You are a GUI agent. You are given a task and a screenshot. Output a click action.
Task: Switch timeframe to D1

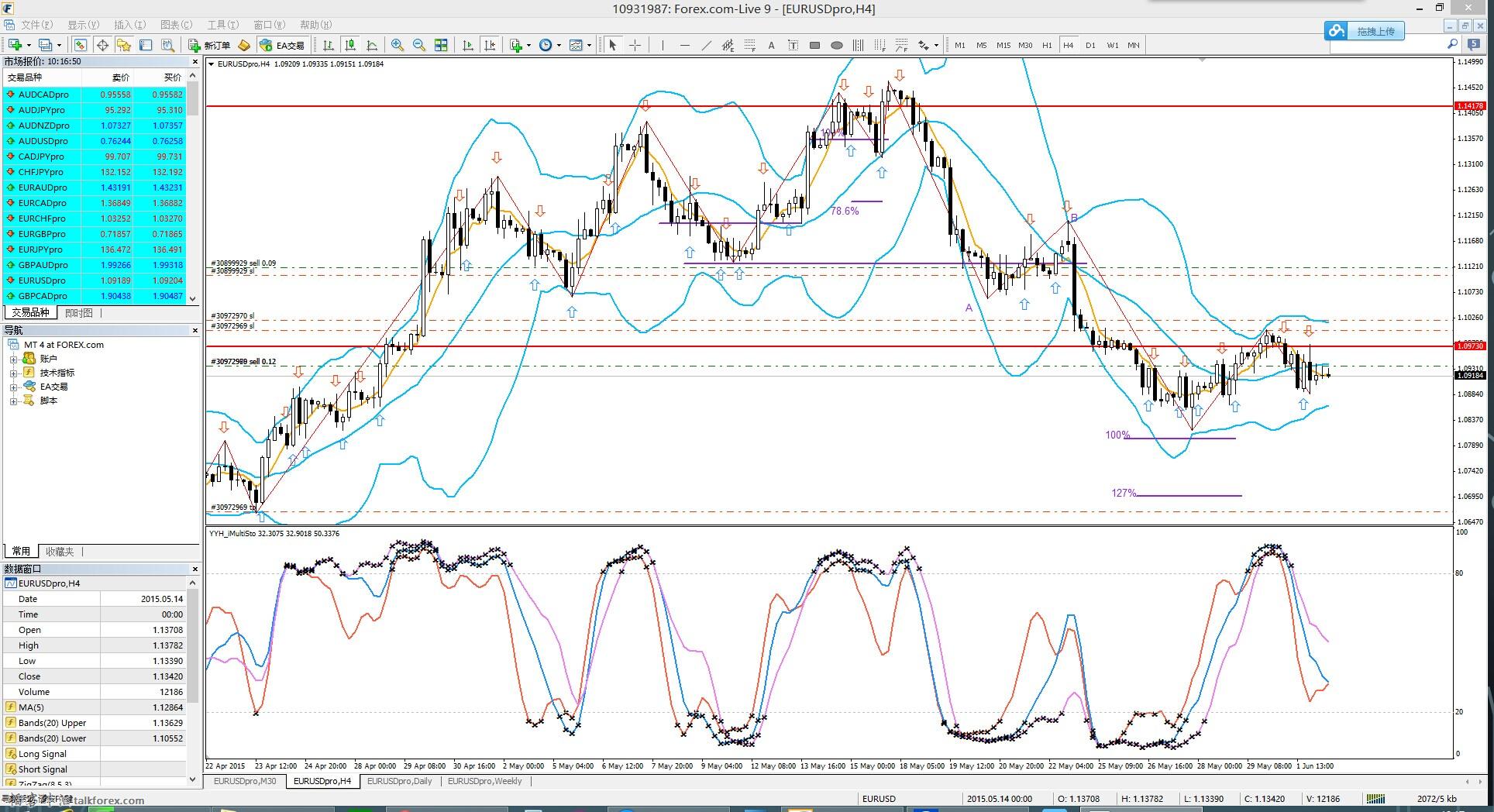pos(1090,45)
